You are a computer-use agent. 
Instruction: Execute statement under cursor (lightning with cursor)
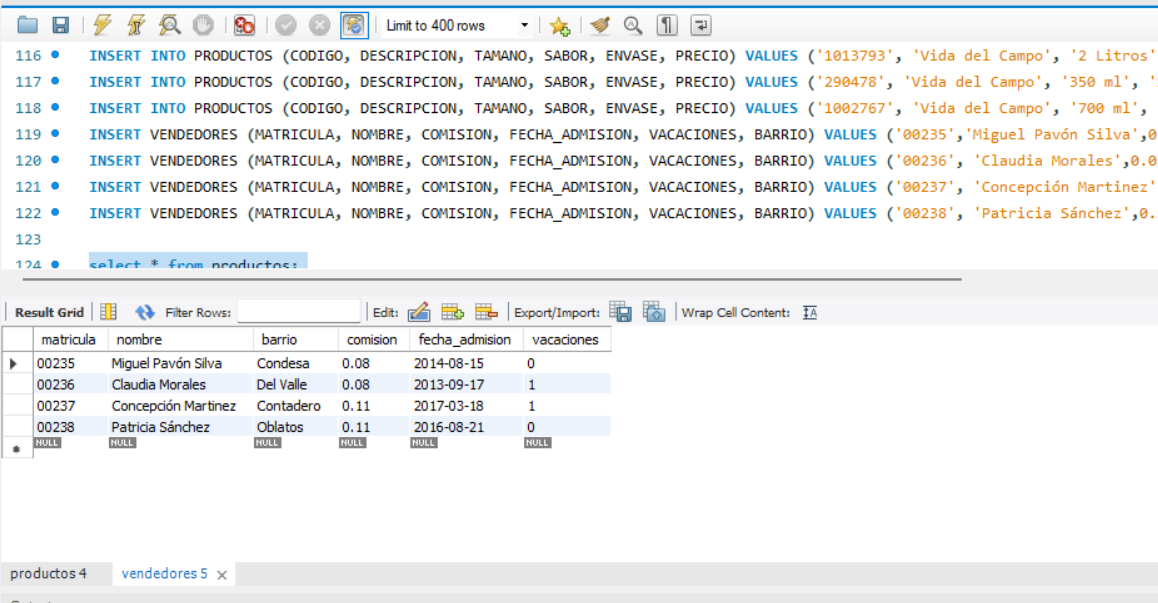tap(137, 25)
